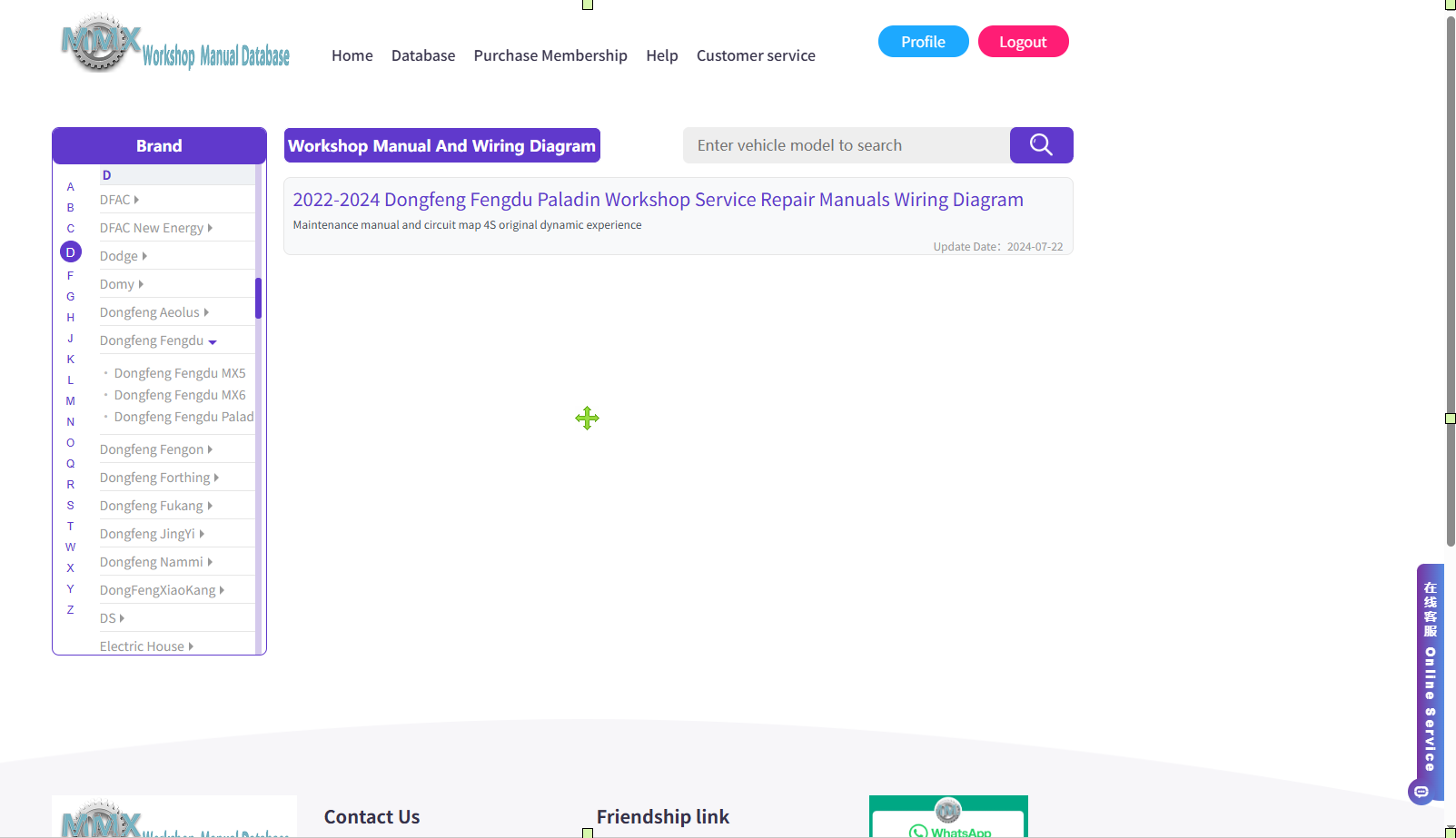Open the Online Service chat widget
Viewport: 1456px width, 838px height.
(1430, 681)
